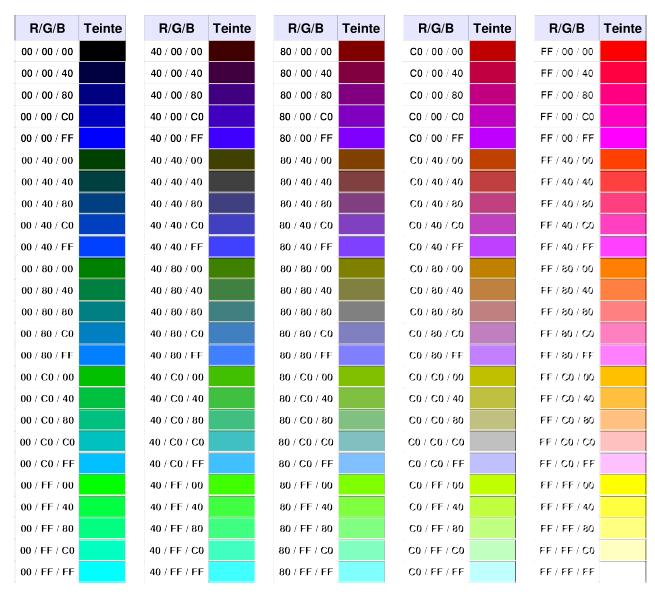Select the cyan swatch for 00 / FF / FF
655x604 pixels.
point(102,571)
